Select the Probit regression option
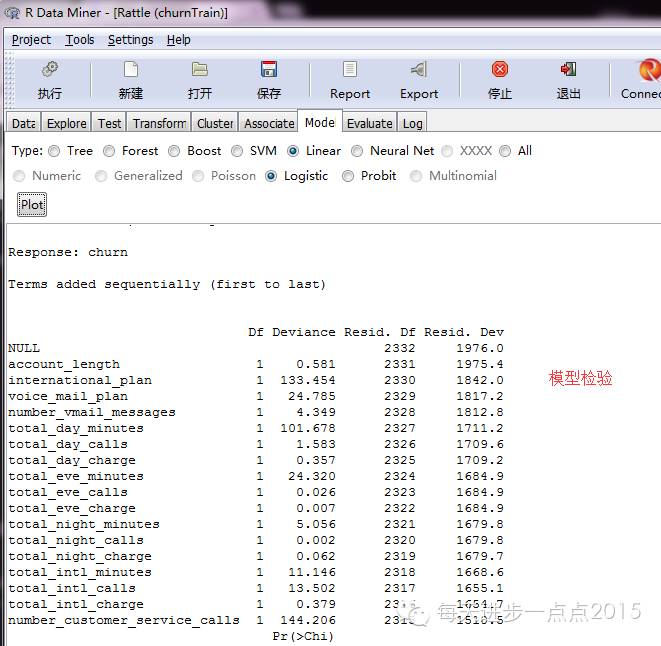 (x=348, y=176)
